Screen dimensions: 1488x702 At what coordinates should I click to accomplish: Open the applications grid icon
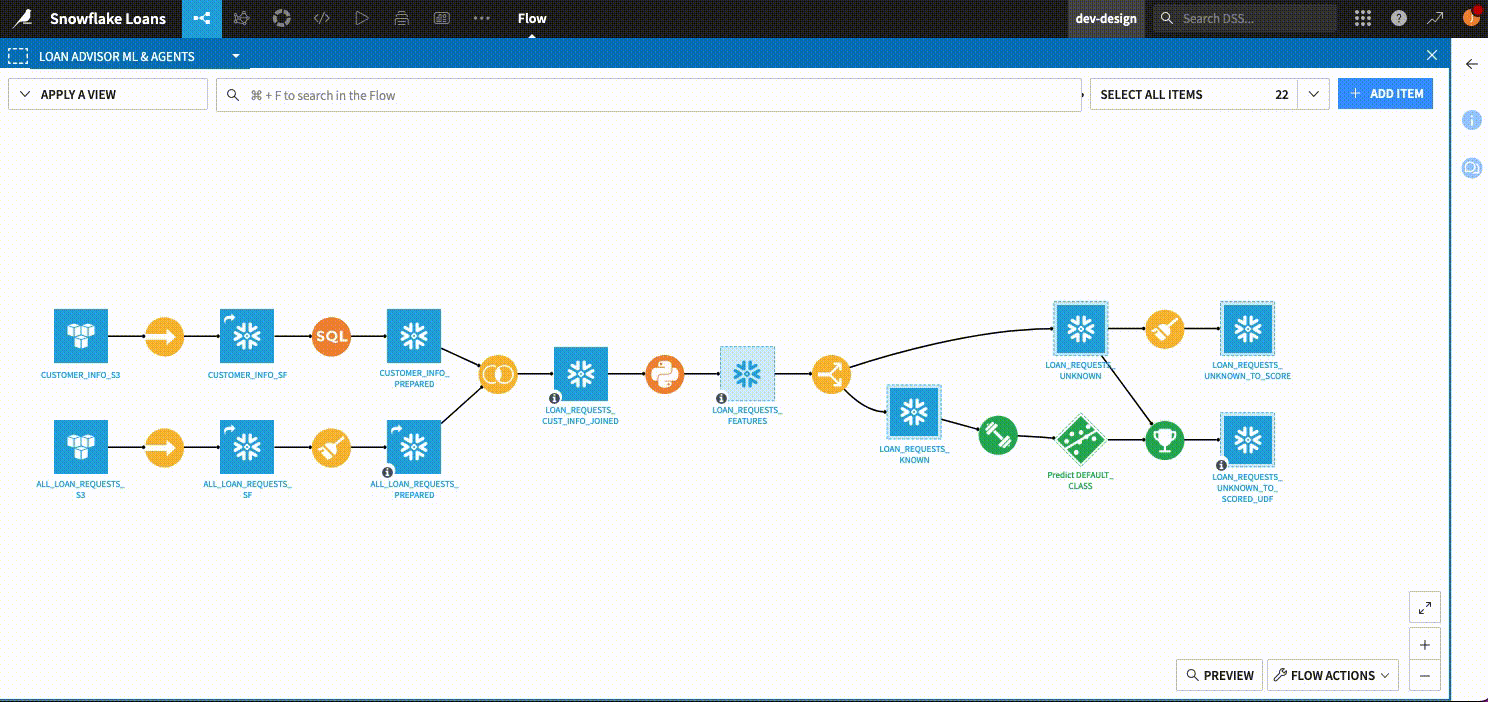tap(1362, 18)
